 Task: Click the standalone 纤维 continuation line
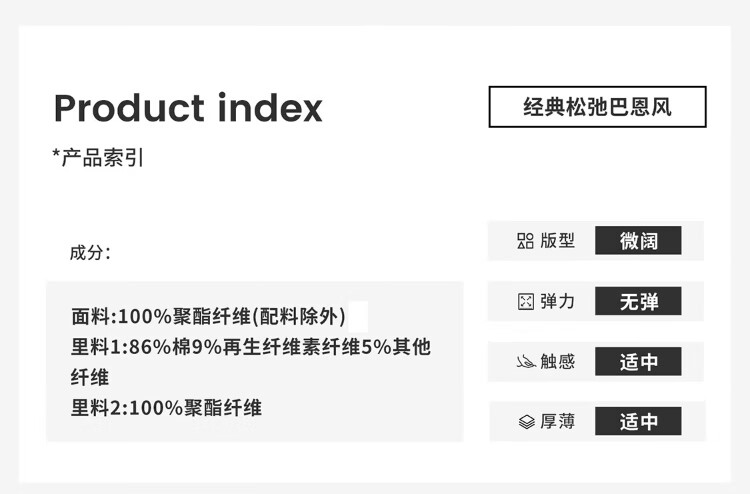90,377
